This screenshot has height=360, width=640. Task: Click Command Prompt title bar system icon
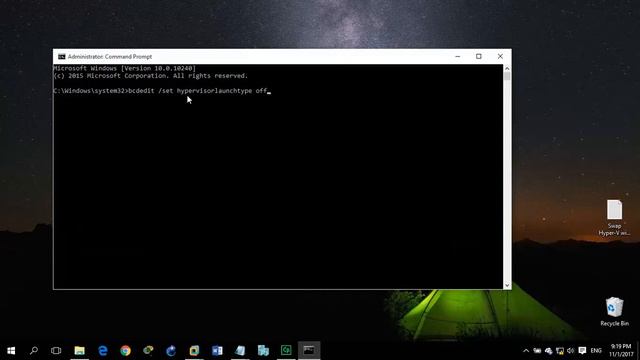[x=62, y=56]
